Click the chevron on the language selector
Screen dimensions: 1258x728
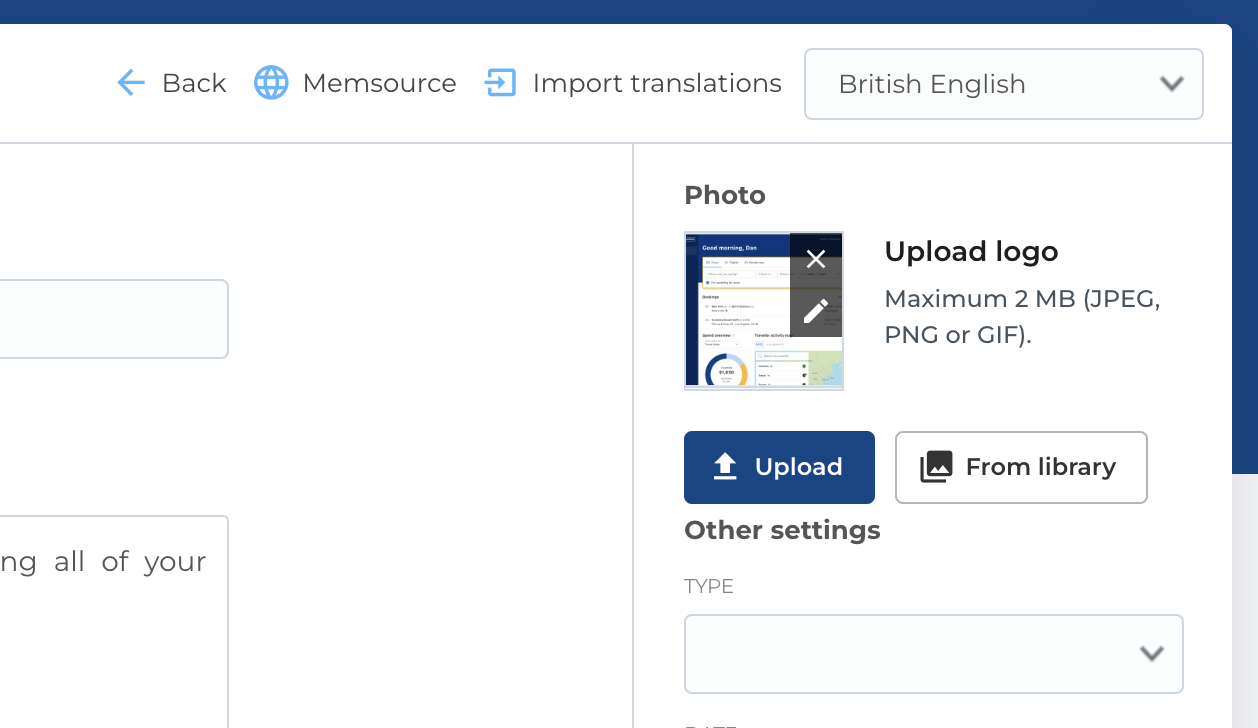click(x=1172, y=86)
